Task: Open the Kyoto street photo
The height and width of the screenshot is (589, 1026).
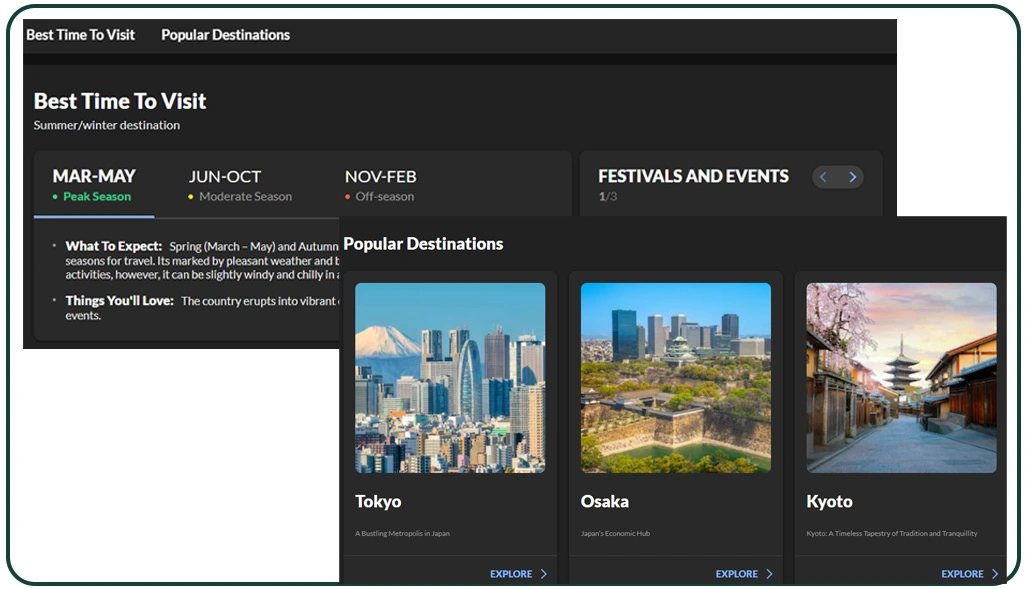Action: click(x=901, y=377)
